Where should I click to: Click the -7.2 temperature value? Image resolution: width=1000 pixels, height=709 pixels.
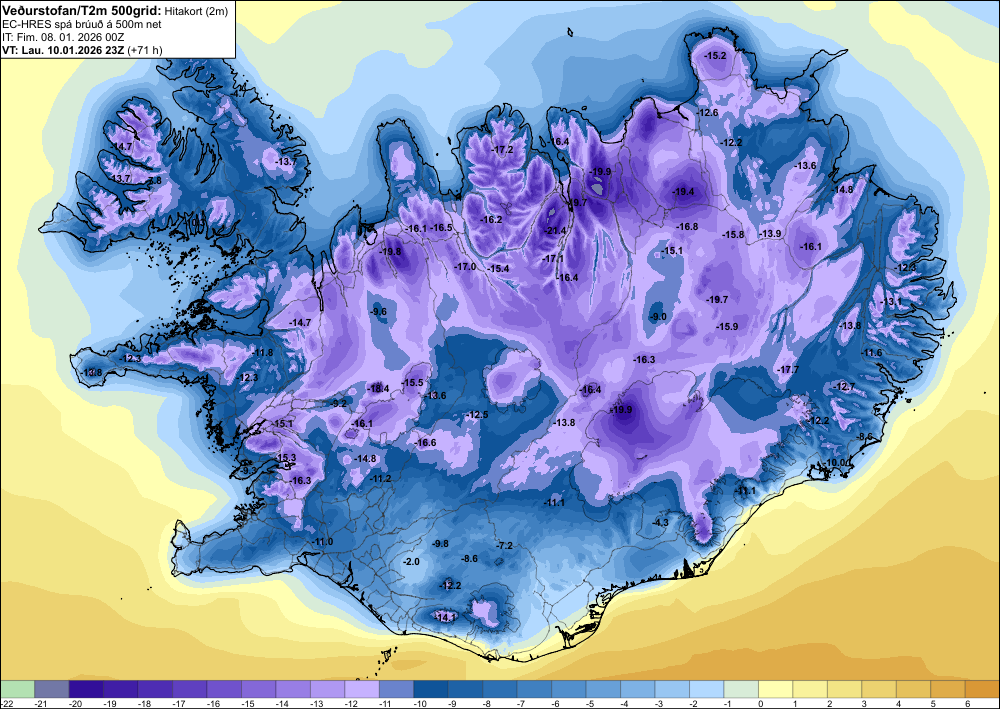(504, 545)
